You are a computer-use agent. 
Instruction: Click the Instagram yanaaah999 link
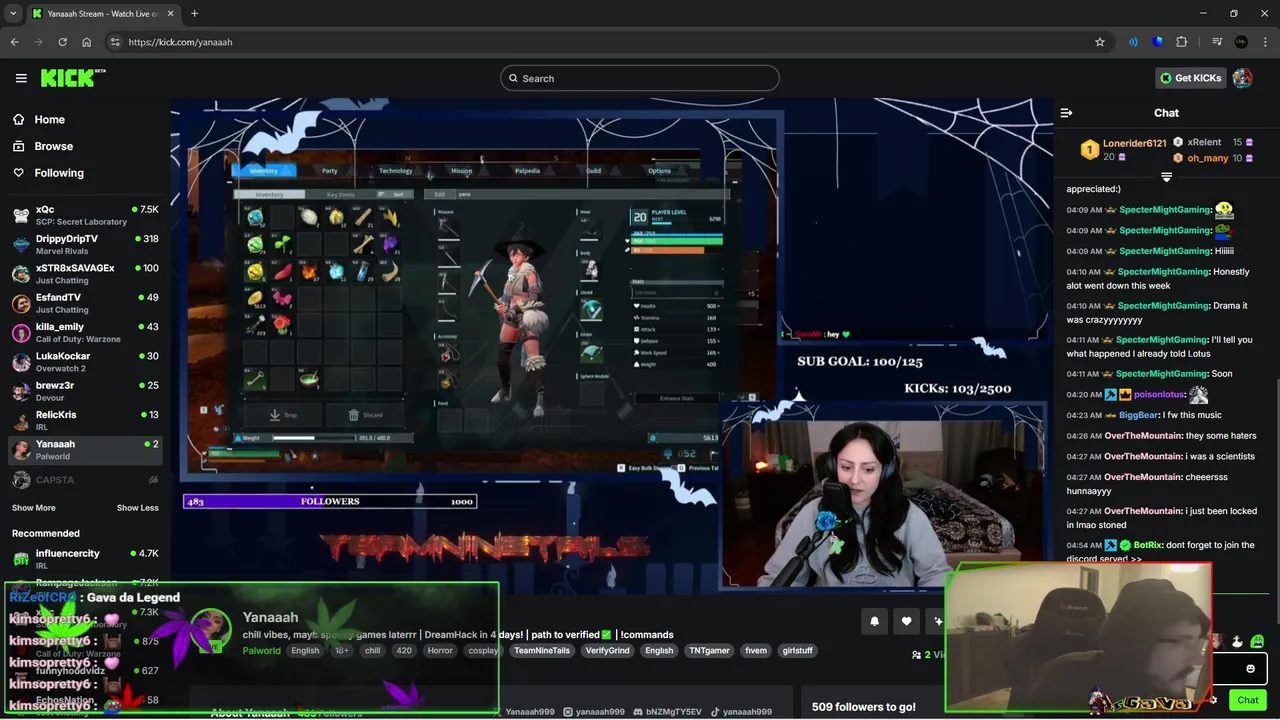tap(594, 712)
